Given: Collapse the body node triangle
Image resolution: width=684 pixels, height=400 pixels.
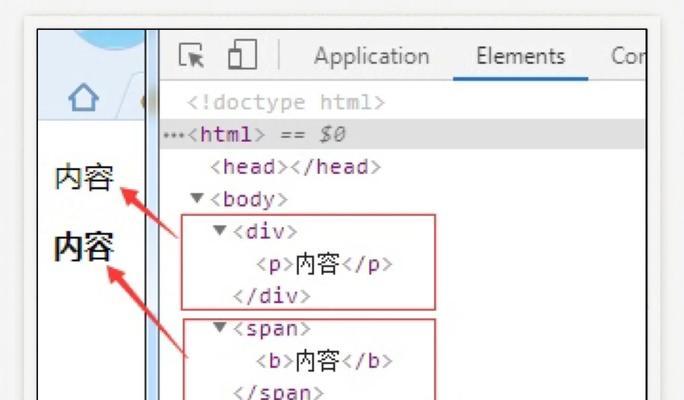Looking at the screenshot, I should (x=197, y=198).
